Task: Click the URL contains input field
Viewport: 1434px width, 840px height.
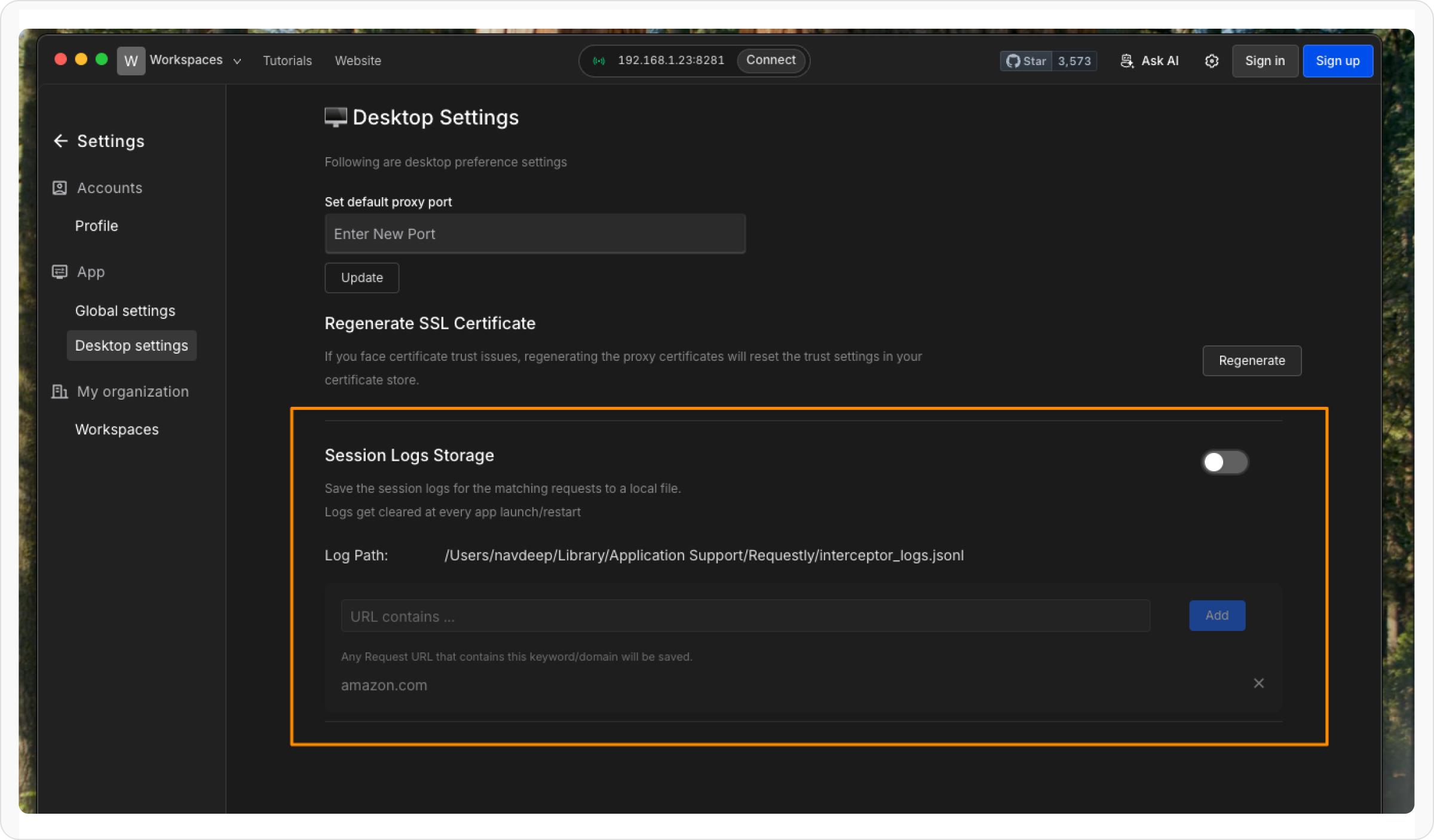Action: pyautogui.click(x=745, y=616)
